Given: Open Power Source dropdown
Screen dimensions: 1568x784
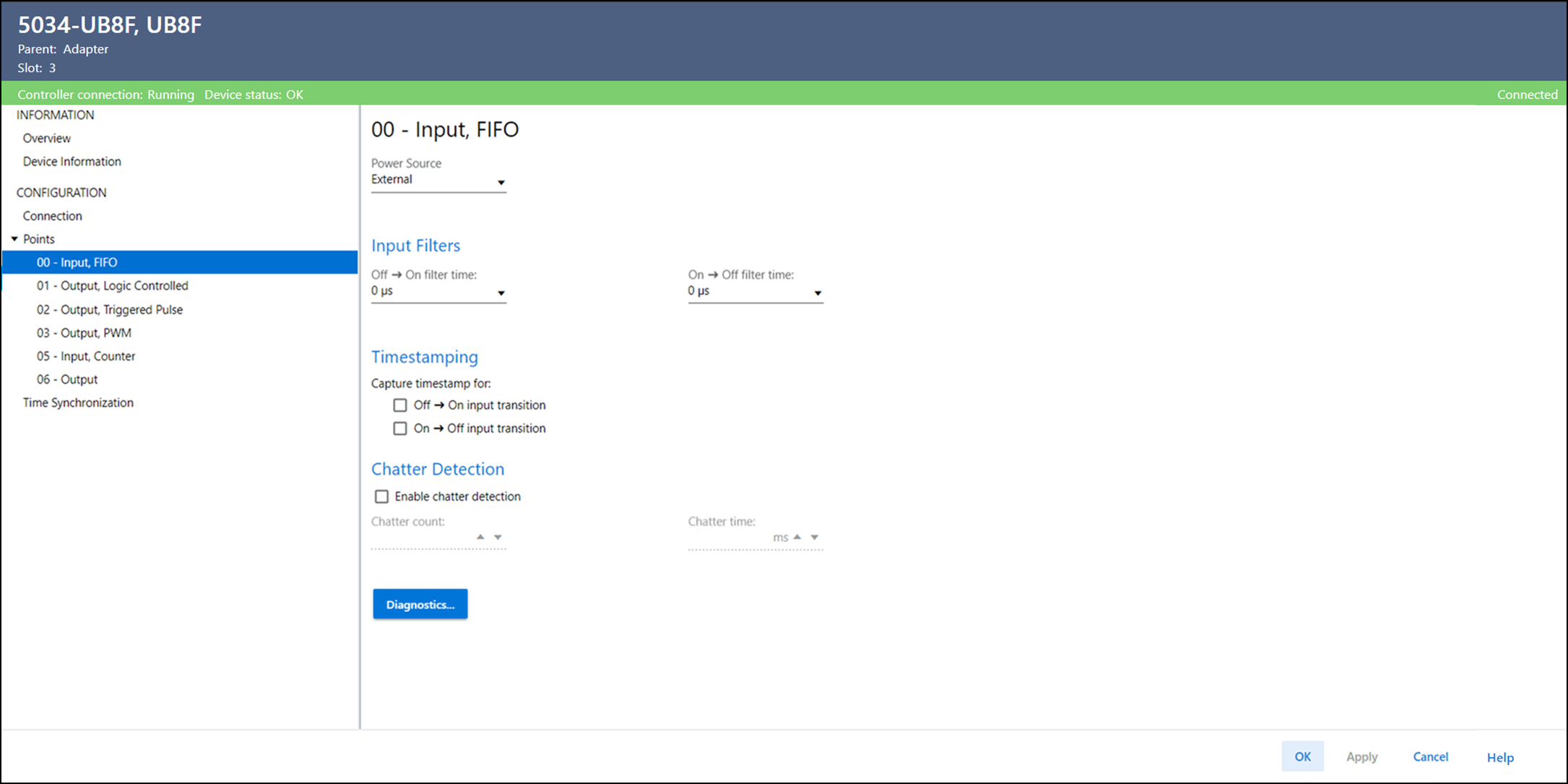Looking at the screenshot, I should (501, 182).
